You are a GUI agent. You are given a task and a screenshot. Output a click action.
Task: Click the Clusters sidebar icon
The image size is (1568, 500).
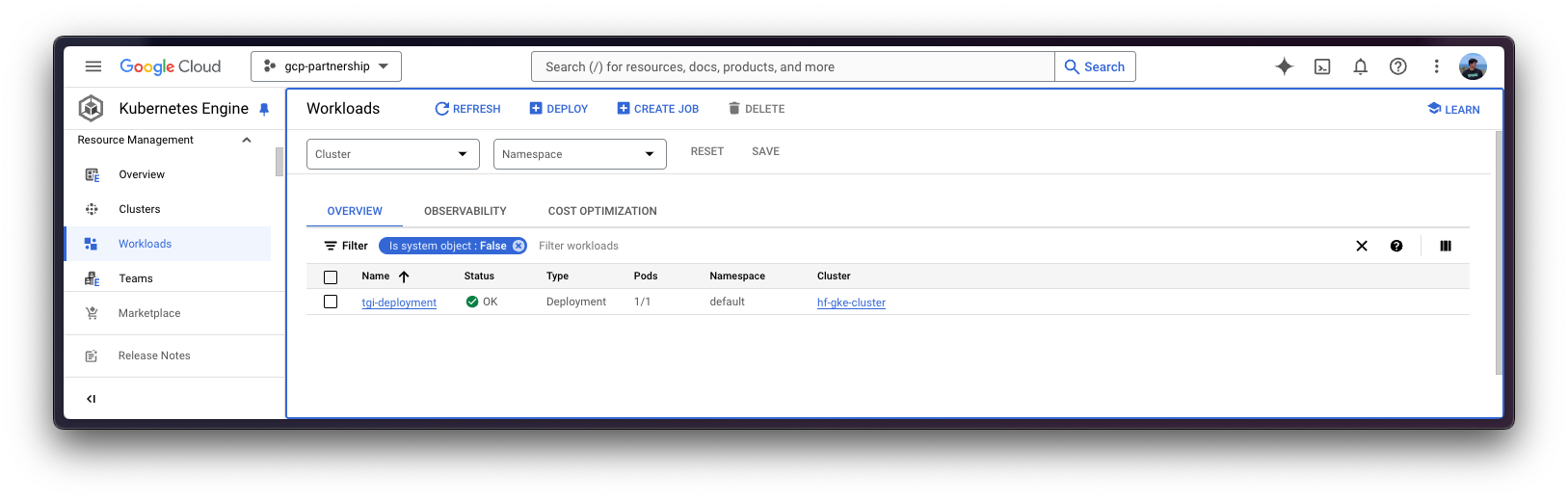tap(92, 209)
